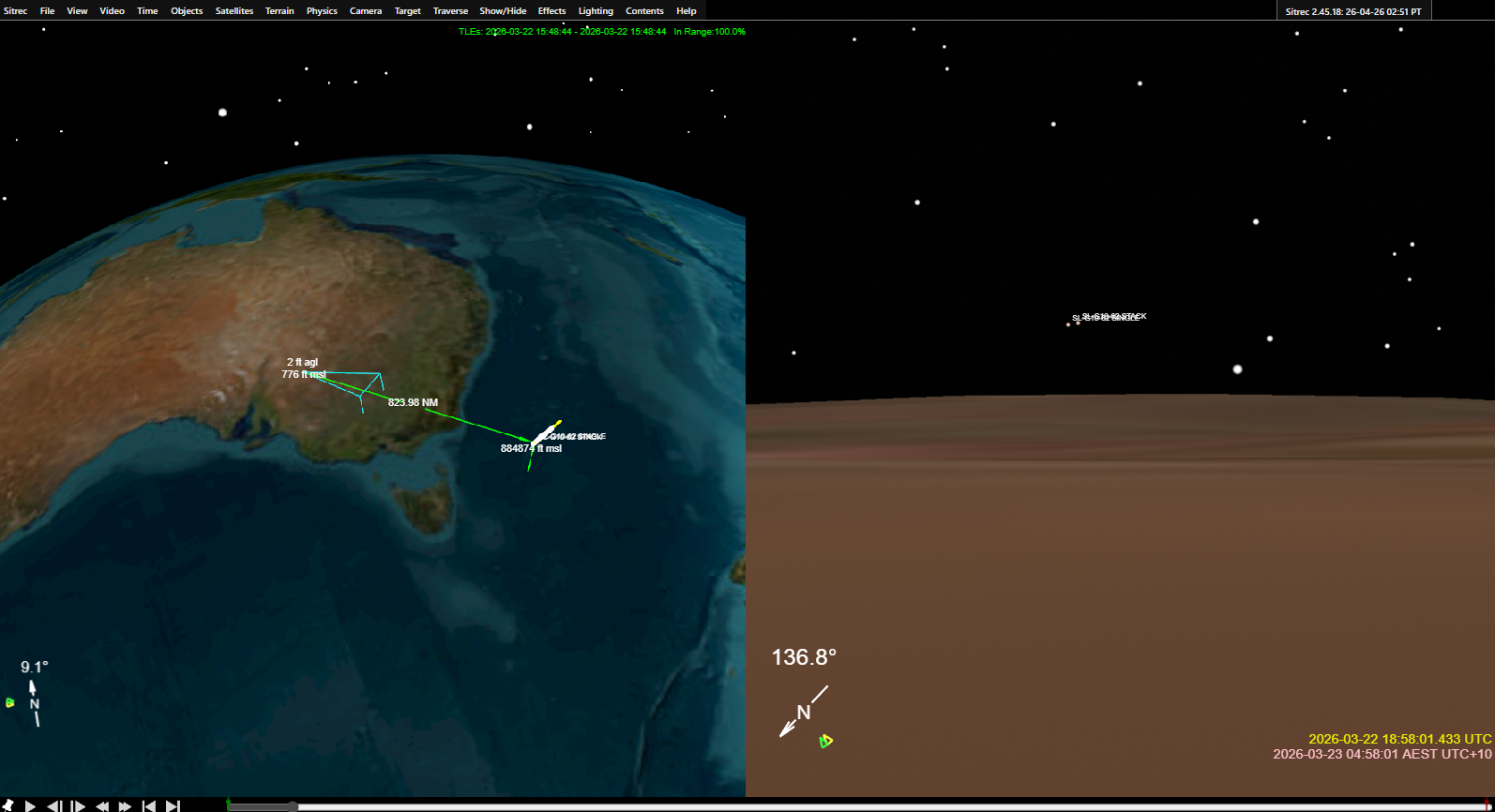
Task: Step forward one frame
Action: [78, 805]
